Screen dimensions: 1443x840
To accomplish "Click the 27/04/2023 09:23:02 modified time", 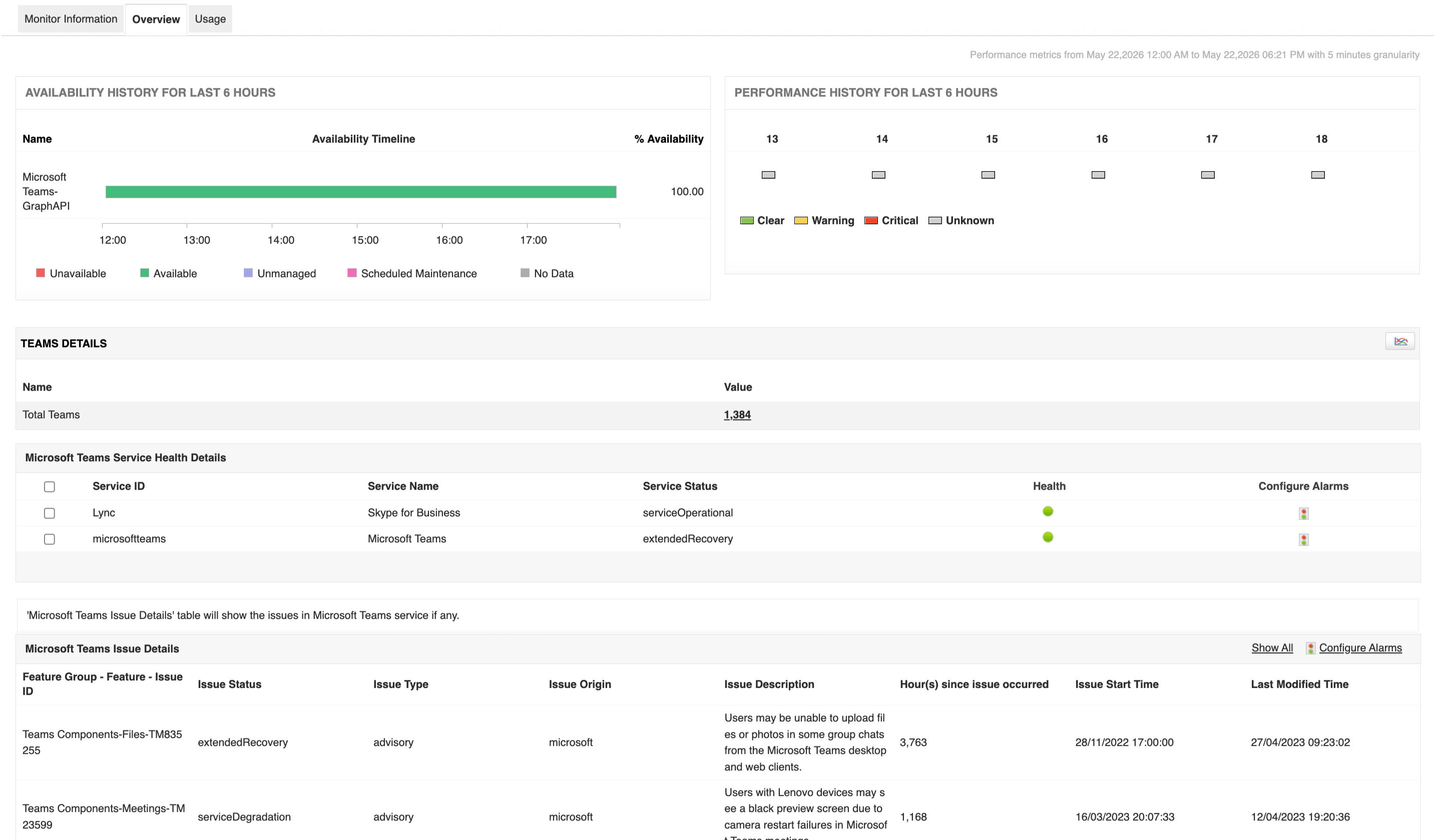I will click(x=1300, y=742).
